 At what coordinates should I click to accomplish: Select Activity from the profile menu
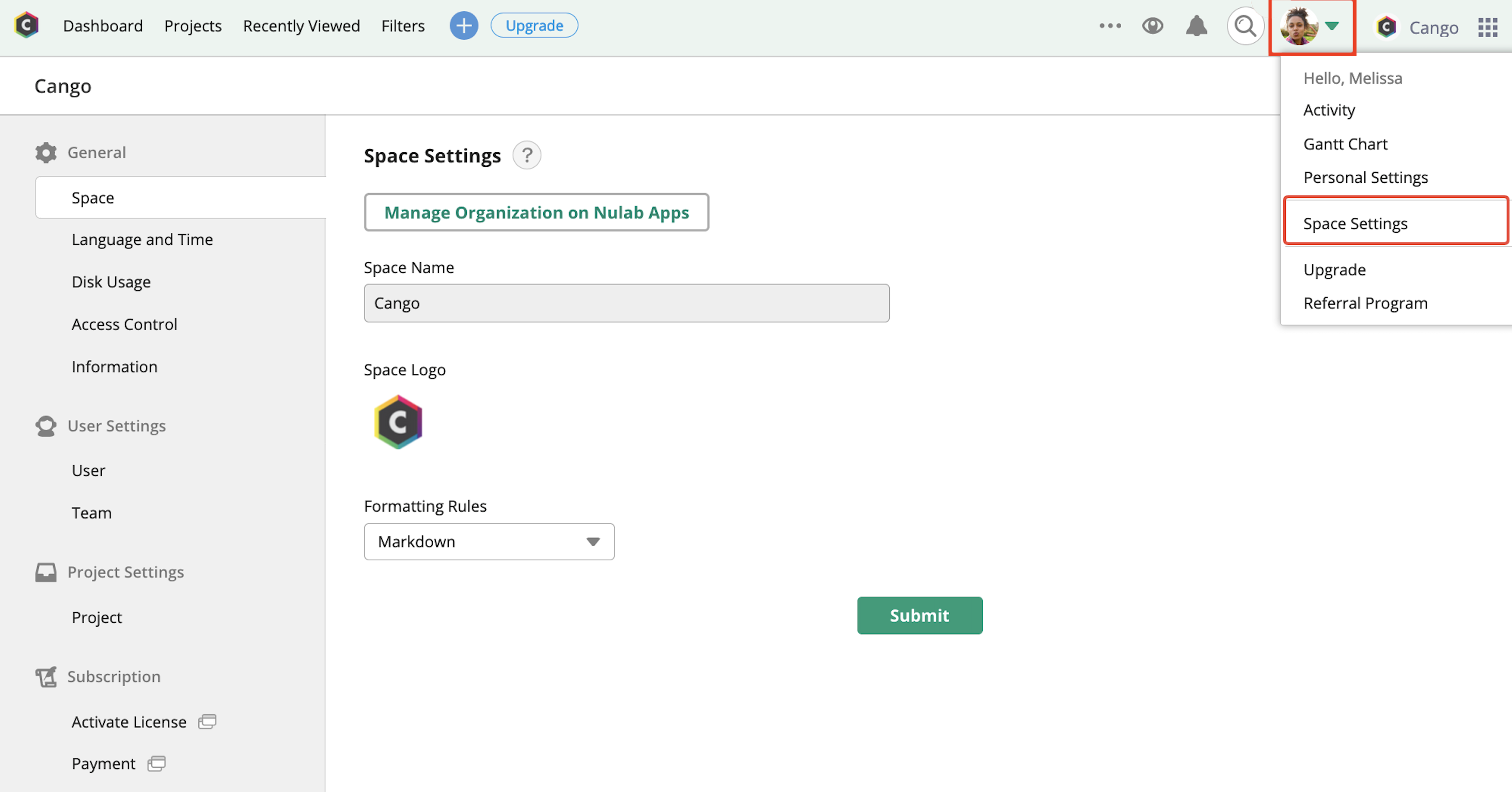click(1329, 110)
